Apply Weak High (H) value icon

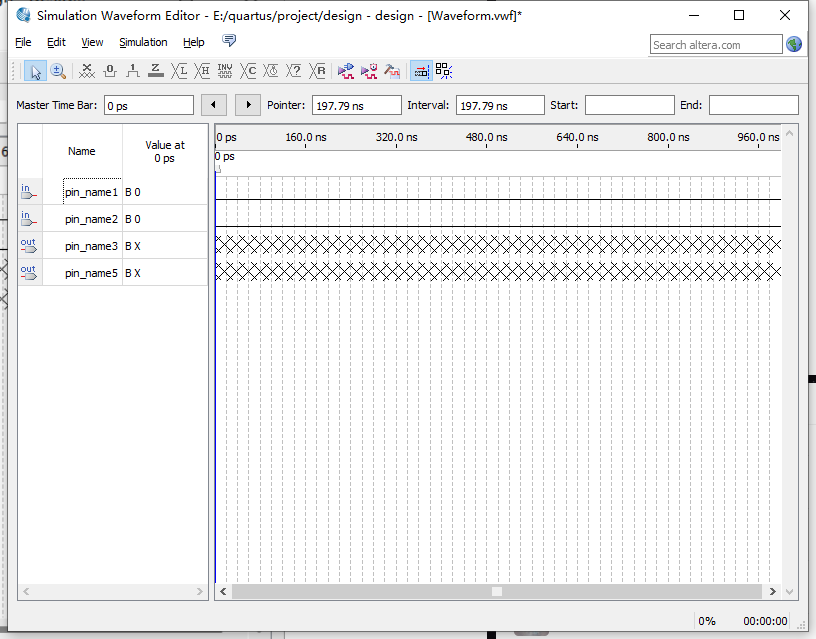click(x=202, y=71)
